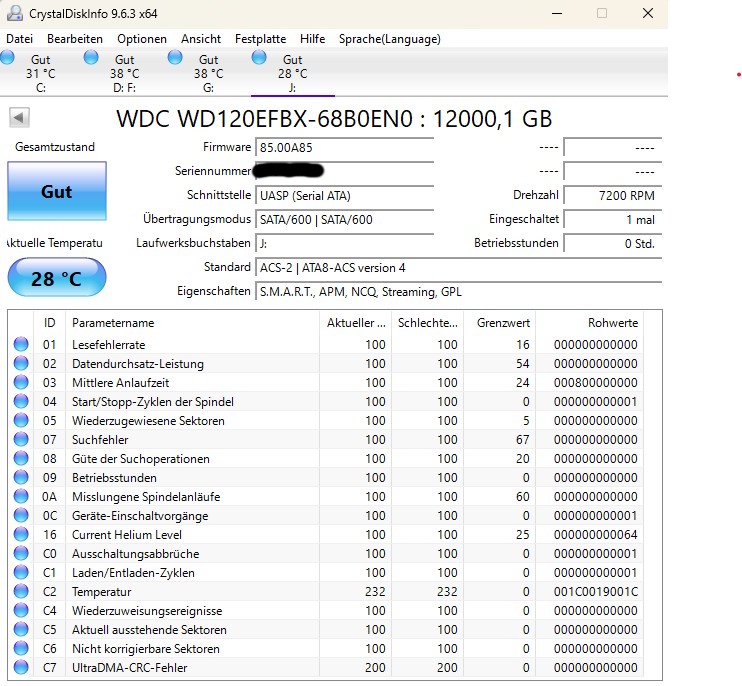Click the Gesamtzustand label

(55, 147)
